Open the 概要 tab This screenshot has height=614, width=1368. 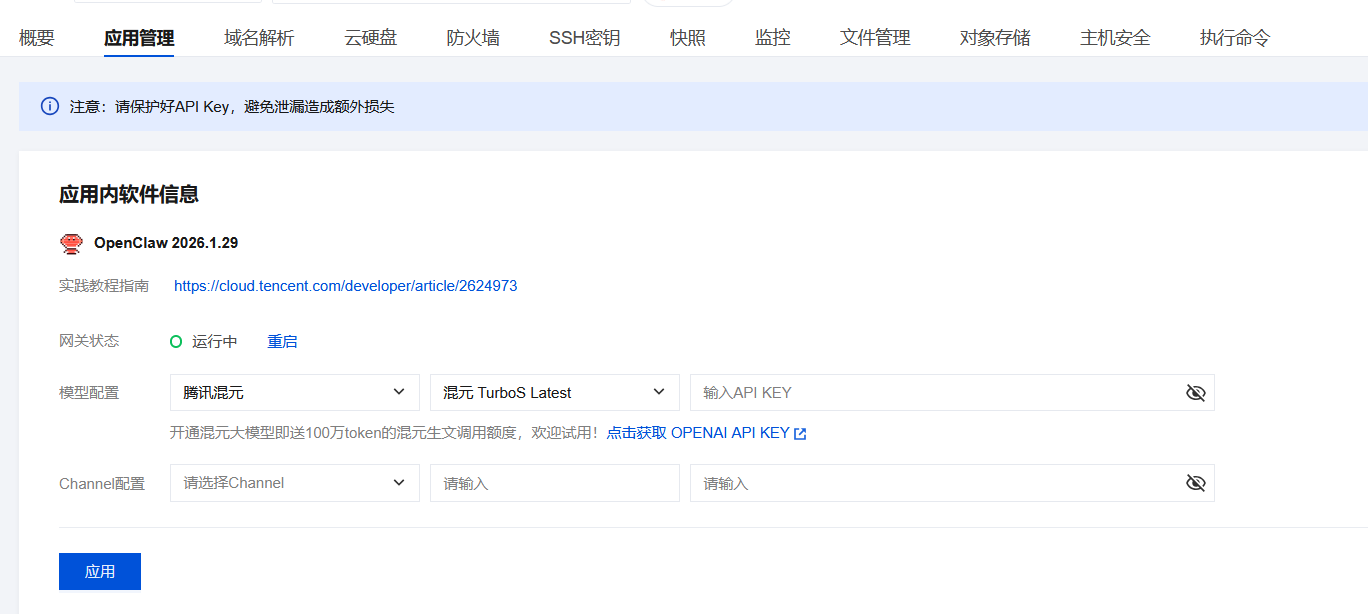tap(37, 38)
